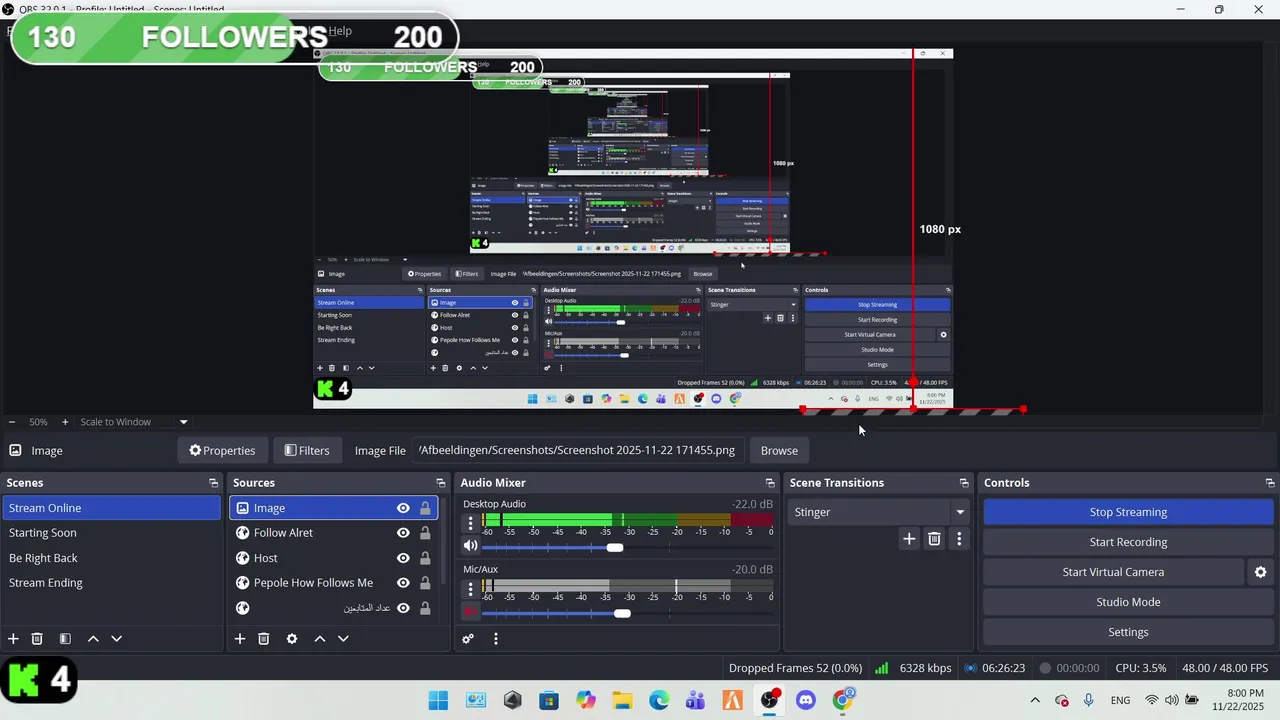Image resolution: width=1280 pixels, height=720 pixels.
Task: Pop out the Scenes dock
Action: pyautogui.click(x=213, y=483)
